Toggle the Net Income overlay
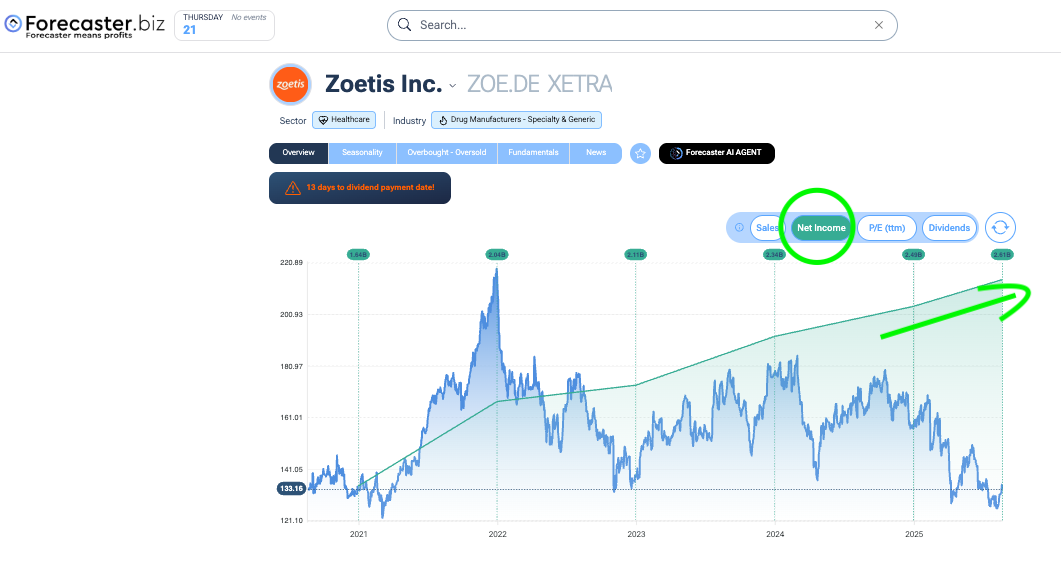 (x=821, y=228)
